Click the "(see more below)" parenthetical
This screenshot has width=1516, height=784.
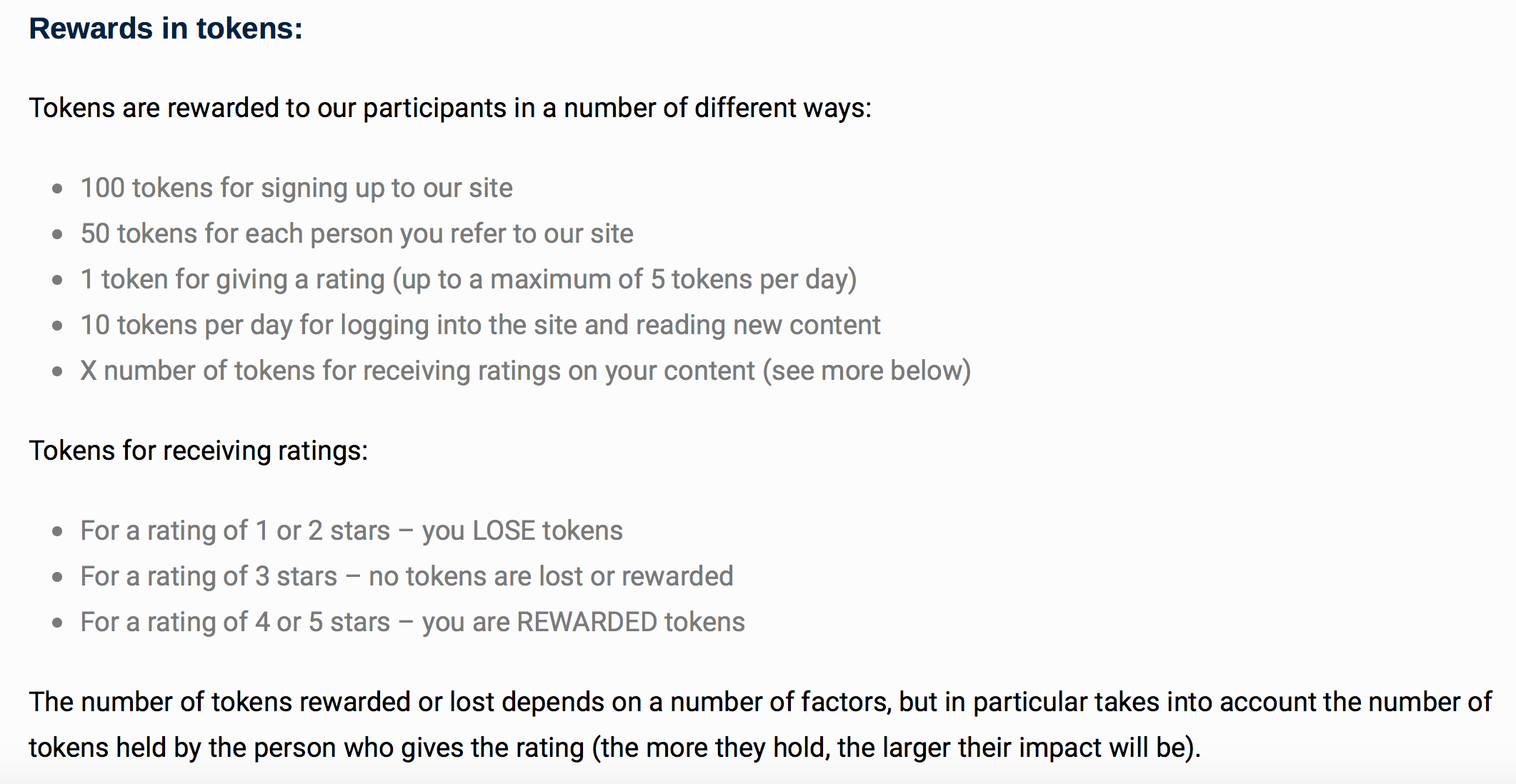[867, 371]
